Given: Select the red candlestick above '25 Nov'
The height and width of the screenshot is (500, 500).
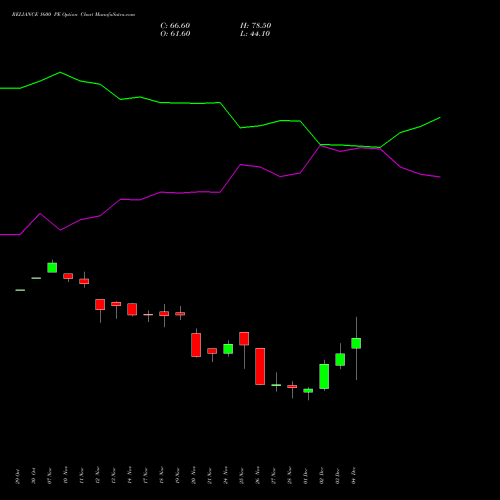Looking at the screenshot, I should pyautogui.click(x=244, y=339).
